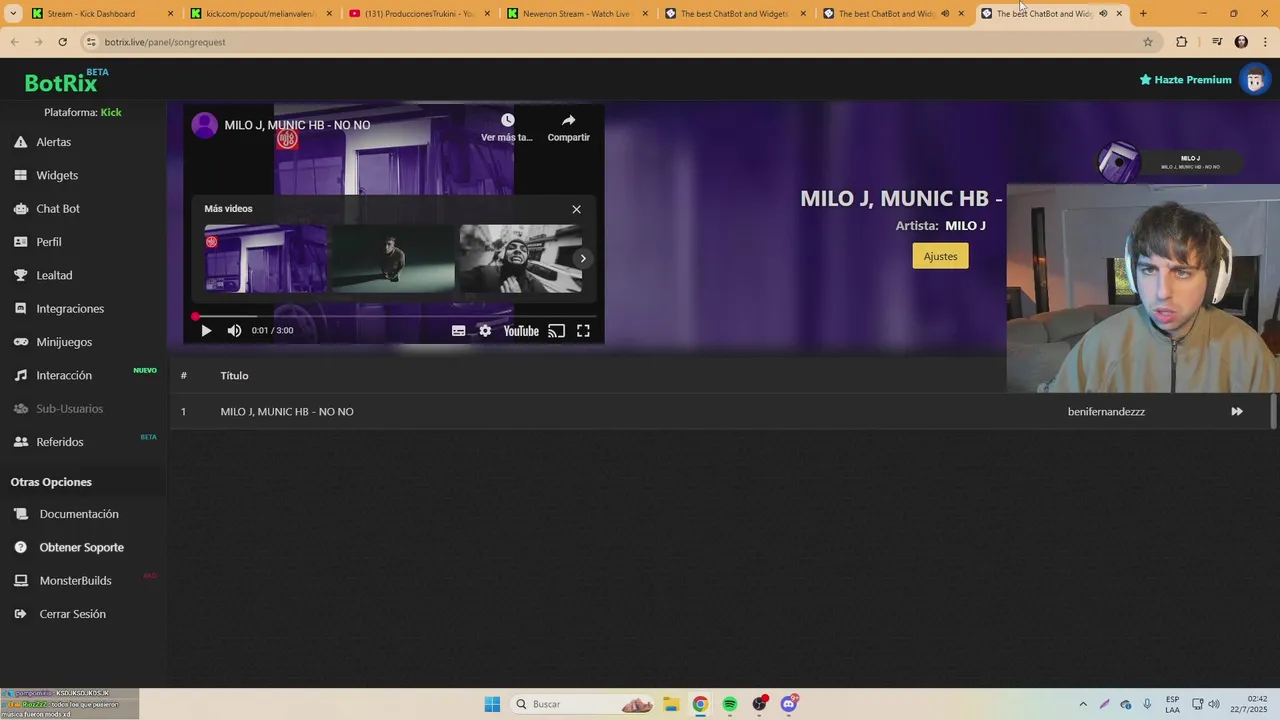Open Chrome media controls button
1280x720 pixels.
[x=1217, y=42]
